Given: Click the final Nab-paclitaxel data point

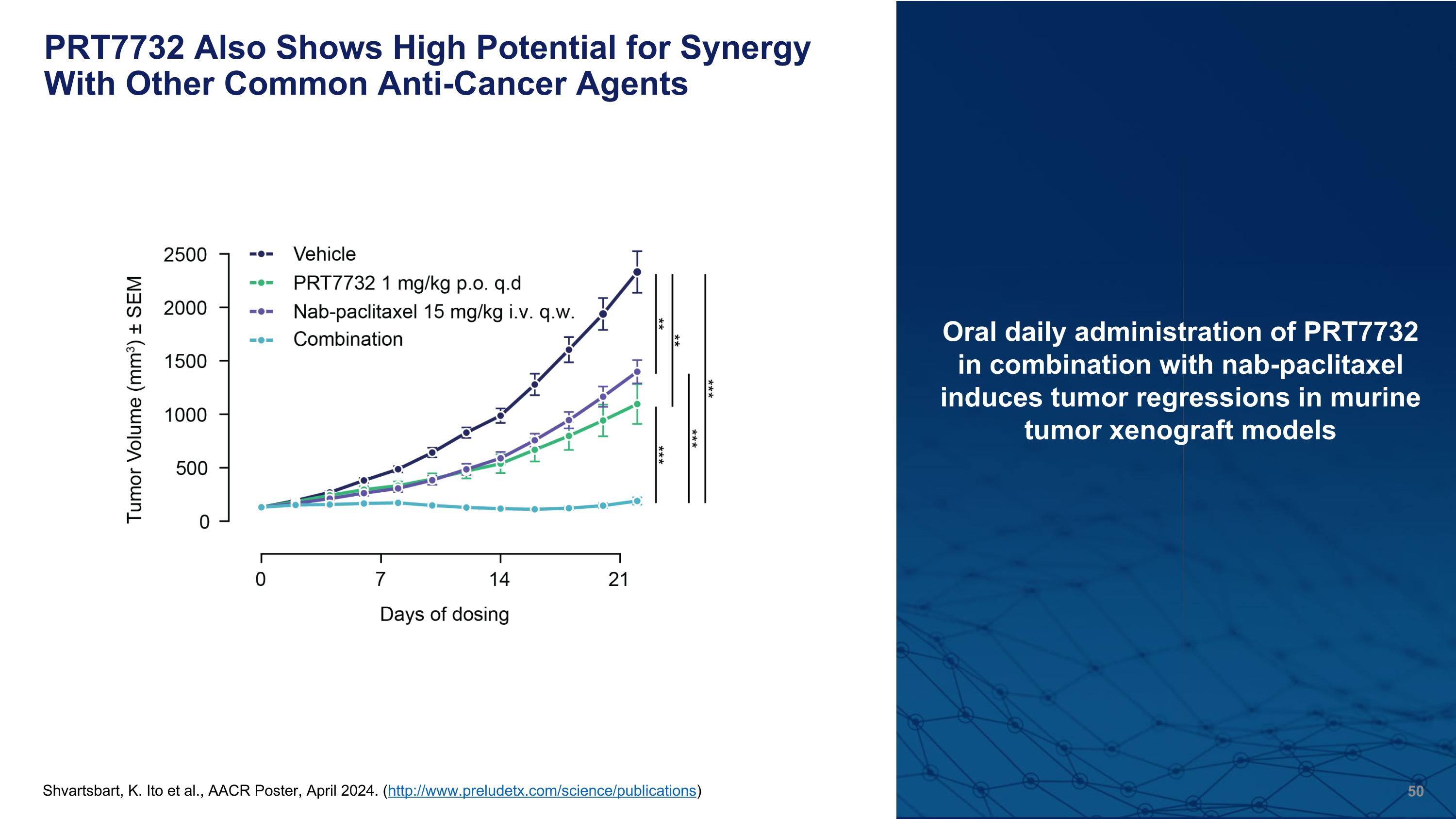Looking at the screenshot, I should 637,372.
